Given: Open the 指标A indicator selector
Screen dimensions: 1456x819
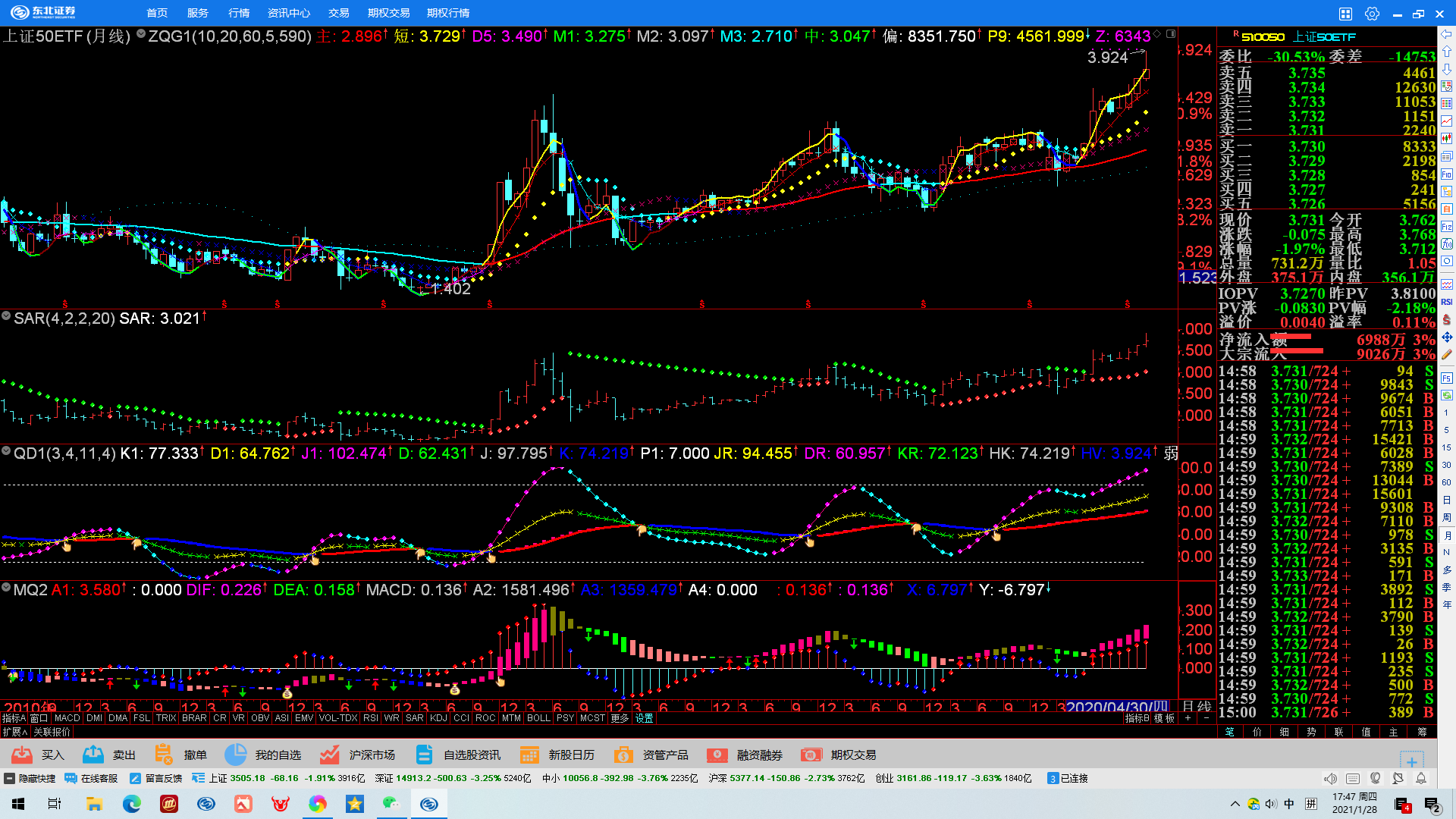Looking at the screenshot, I should 14,718.
